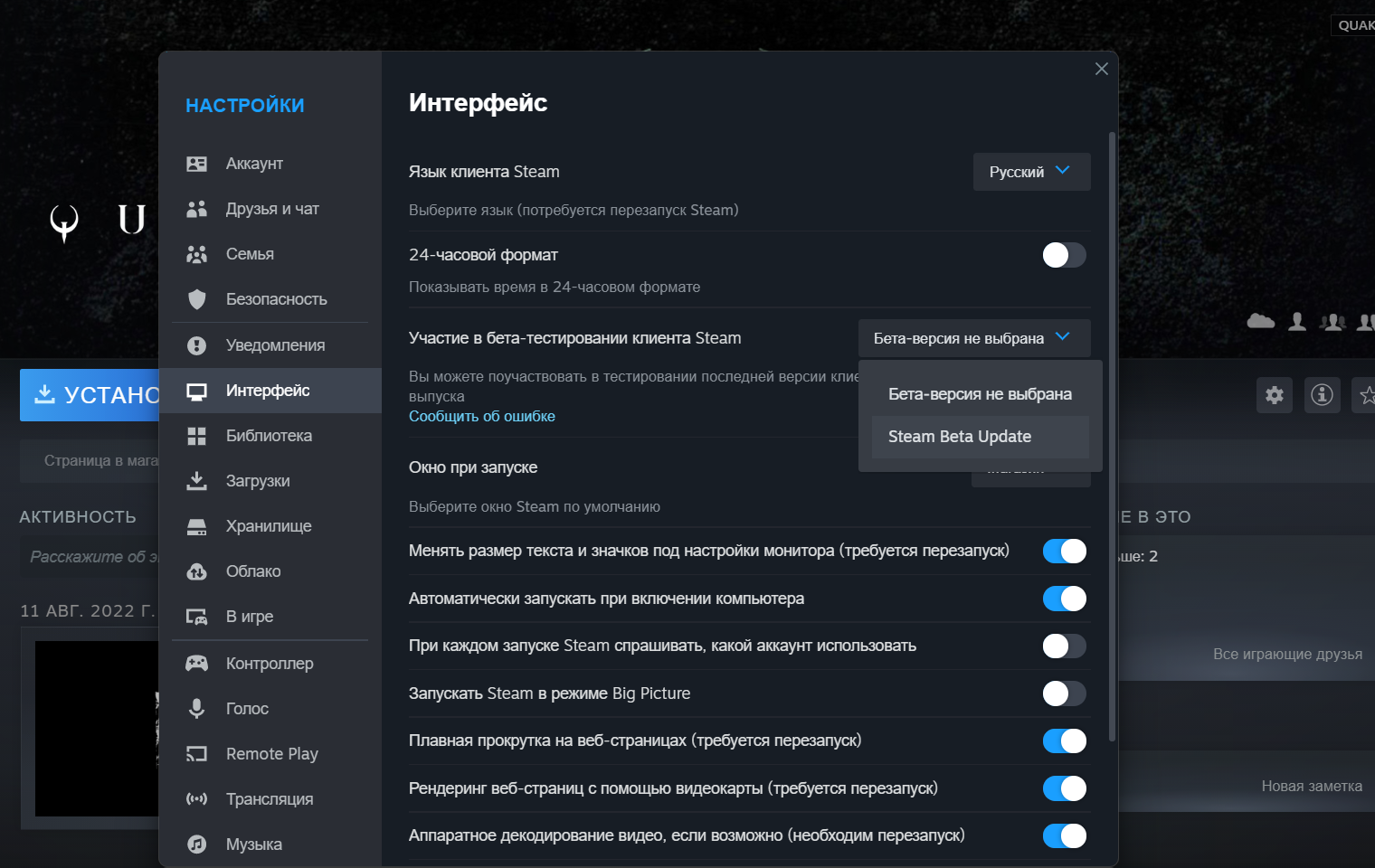Screen dimensions: 1375x868
Task: Open В игре settings section
Action: coord(270,617)
